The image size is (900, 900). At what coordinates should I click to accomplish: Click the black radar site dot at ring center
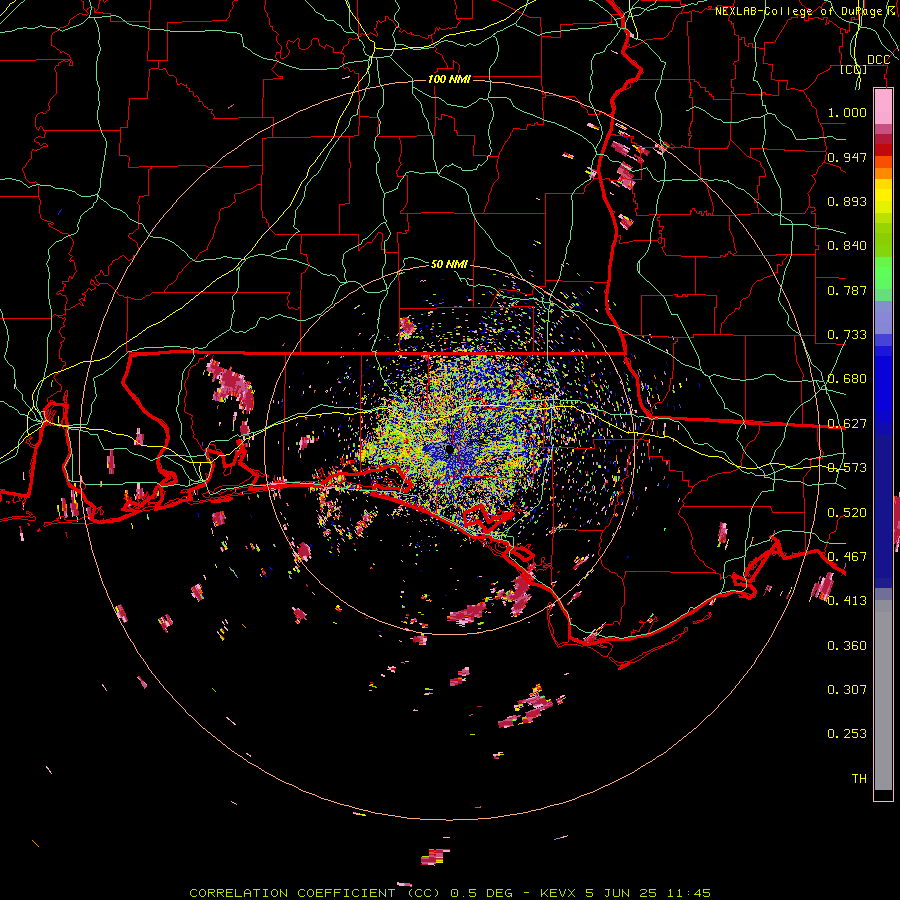449,449
